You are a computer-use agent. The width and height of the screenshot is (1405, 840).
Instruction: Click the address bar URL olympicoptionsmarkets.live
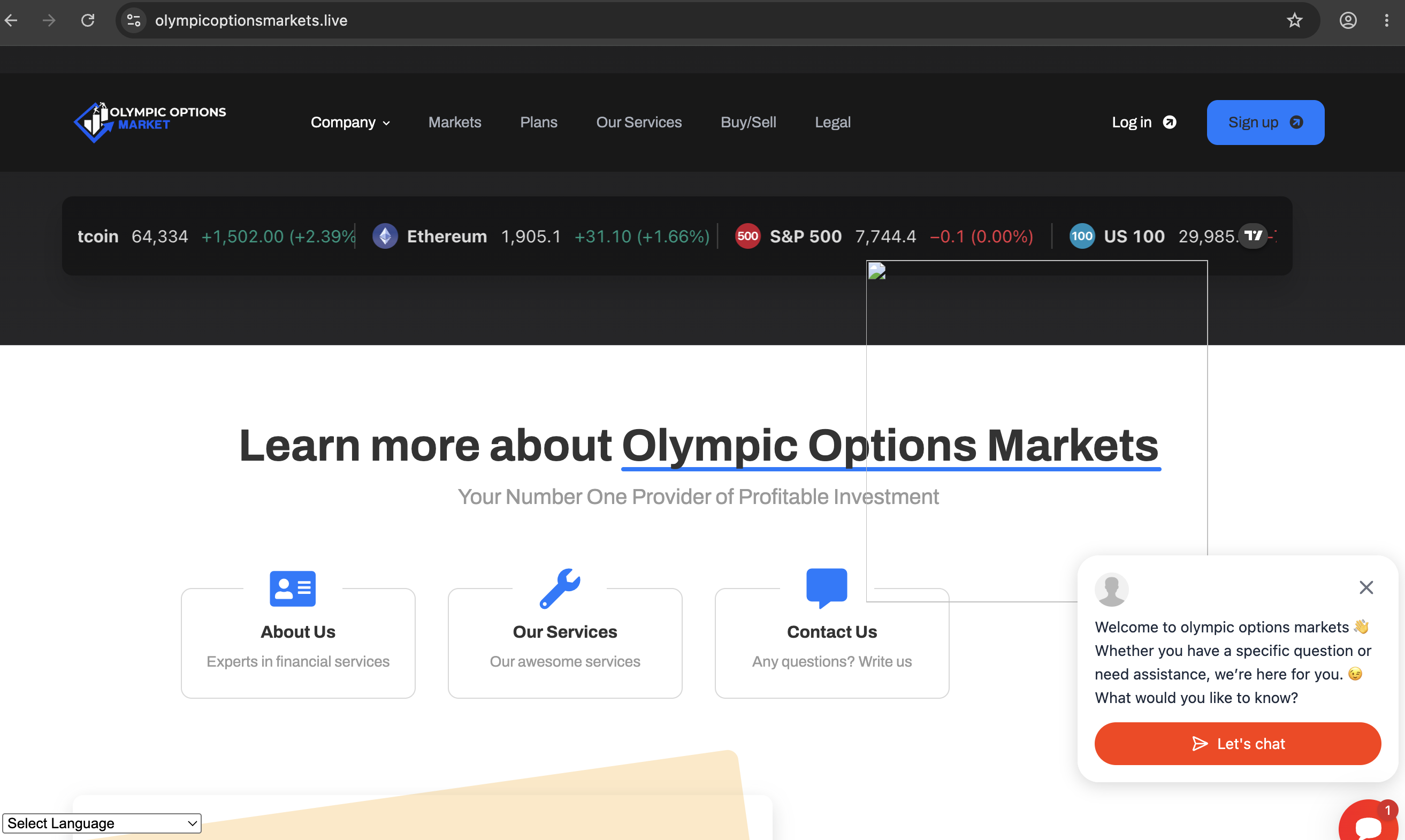pyautogui.click(x=251, y=20)
